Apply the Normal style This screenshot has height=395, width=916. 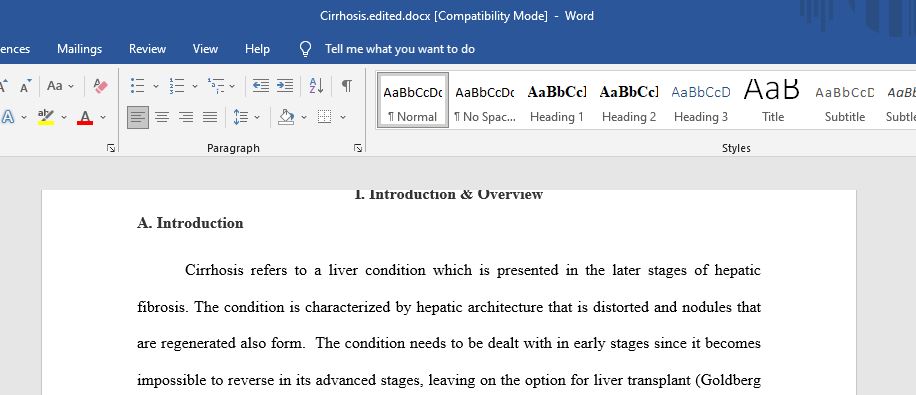pyautogui.click(x=413, y=100)
